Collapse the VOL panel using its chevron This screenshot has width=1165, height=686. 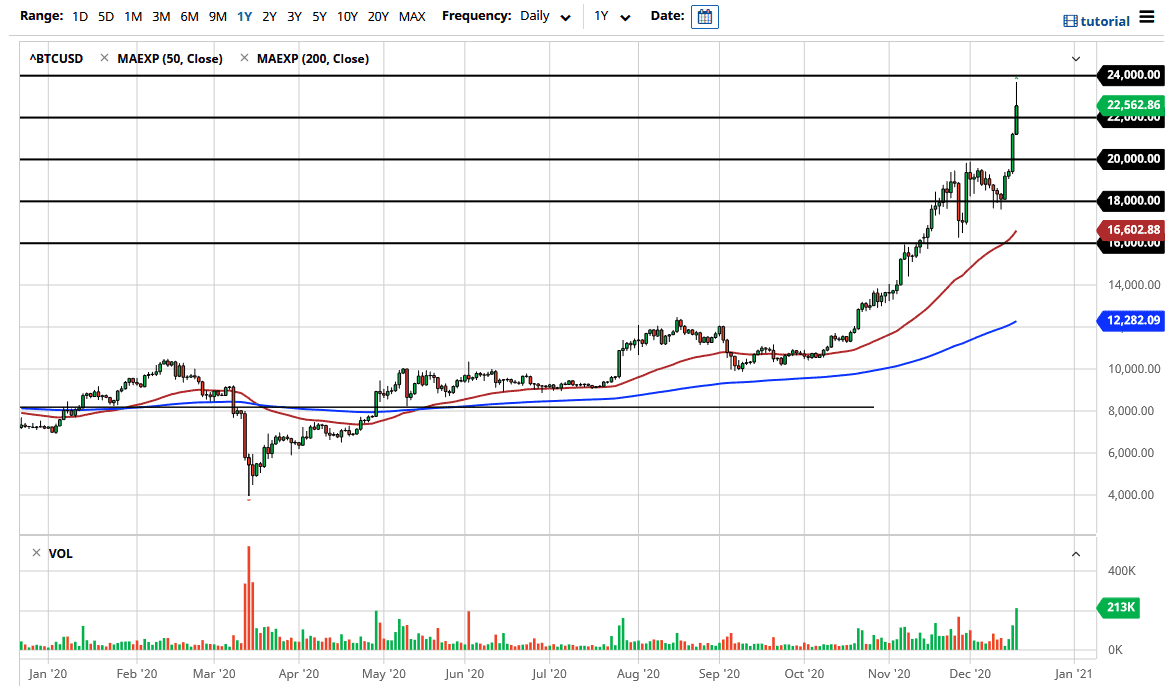(1075, 553)
